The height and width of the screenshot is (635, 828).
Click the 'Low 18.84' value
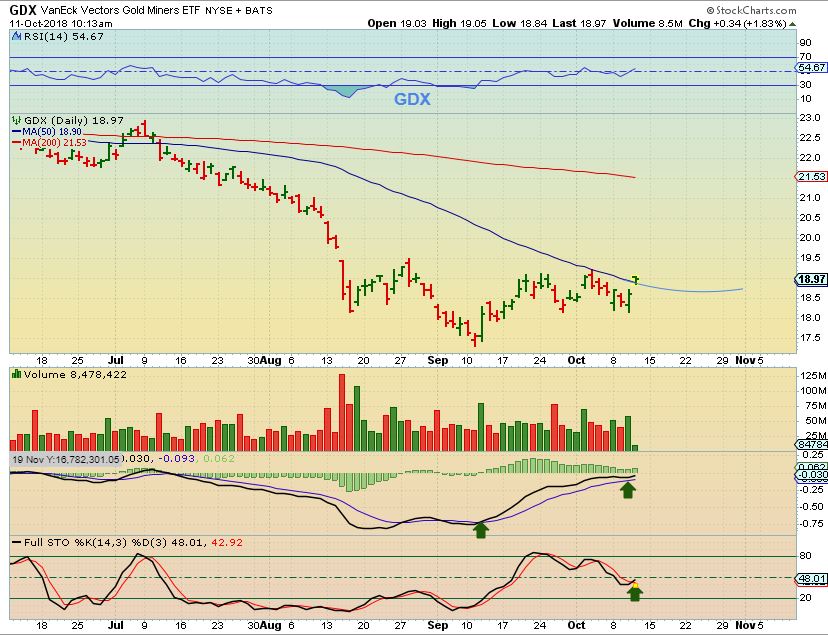(x=520, y=24)
